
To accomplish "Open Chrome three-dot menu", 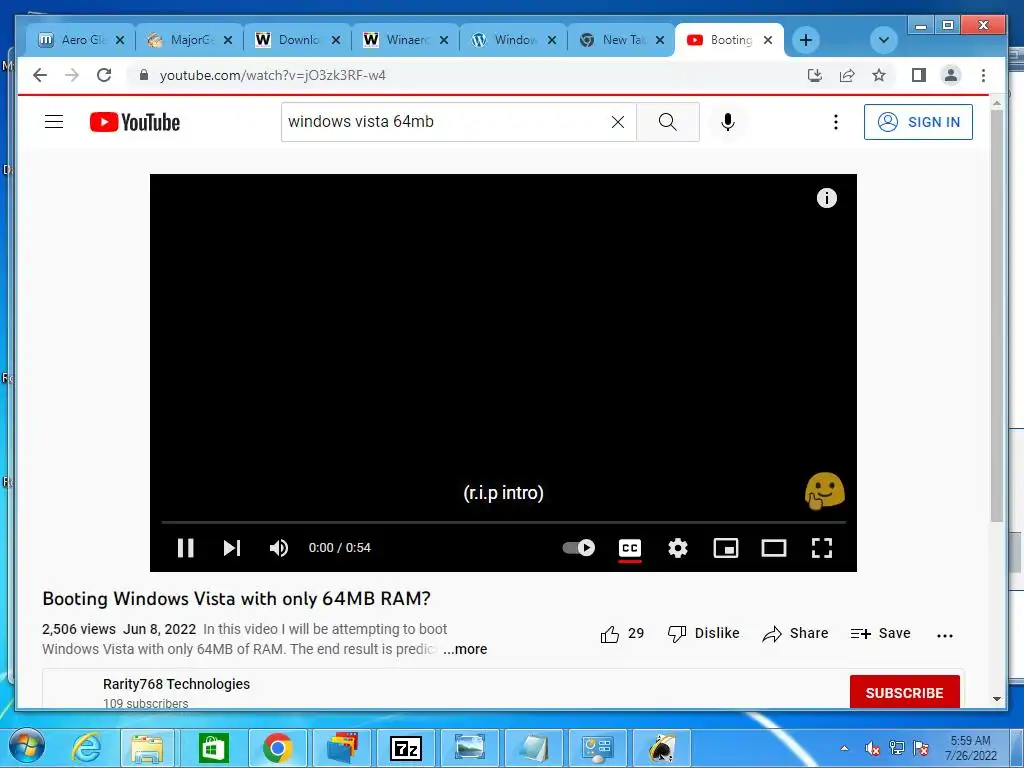I will click(983, 75).
